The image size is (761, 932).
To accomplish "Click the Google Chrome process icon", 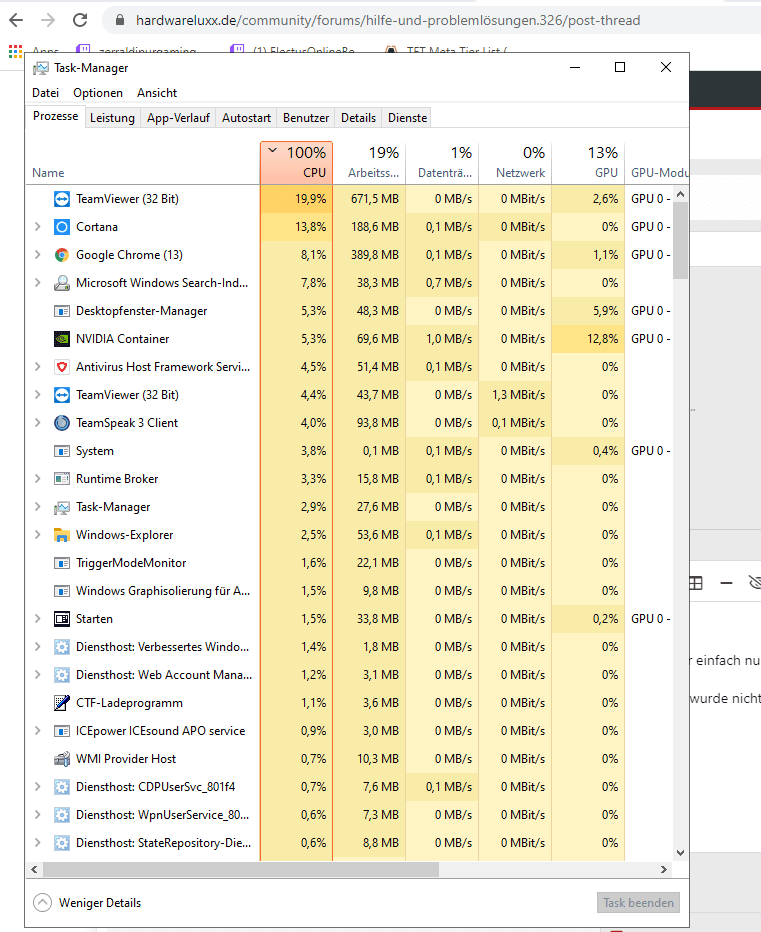I will (x=62, y=255).
